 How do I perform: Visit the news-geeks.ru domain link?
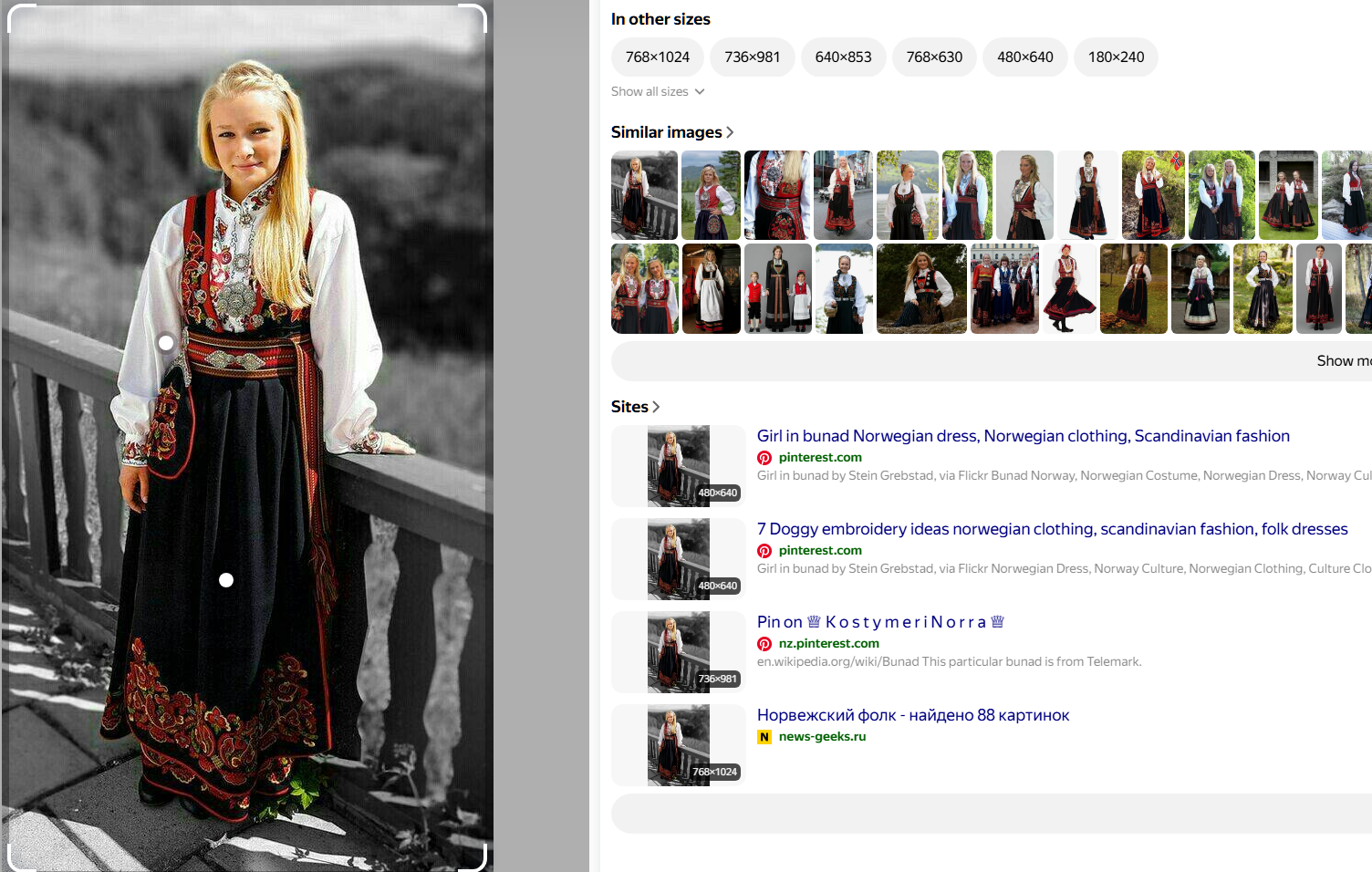point(823,737)
